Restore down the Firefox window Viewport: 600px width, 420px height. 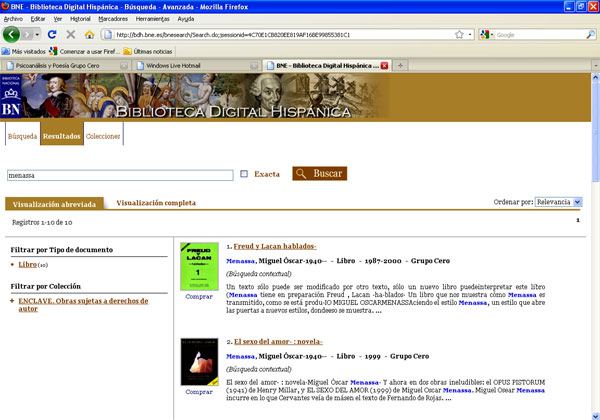point(581,7)
